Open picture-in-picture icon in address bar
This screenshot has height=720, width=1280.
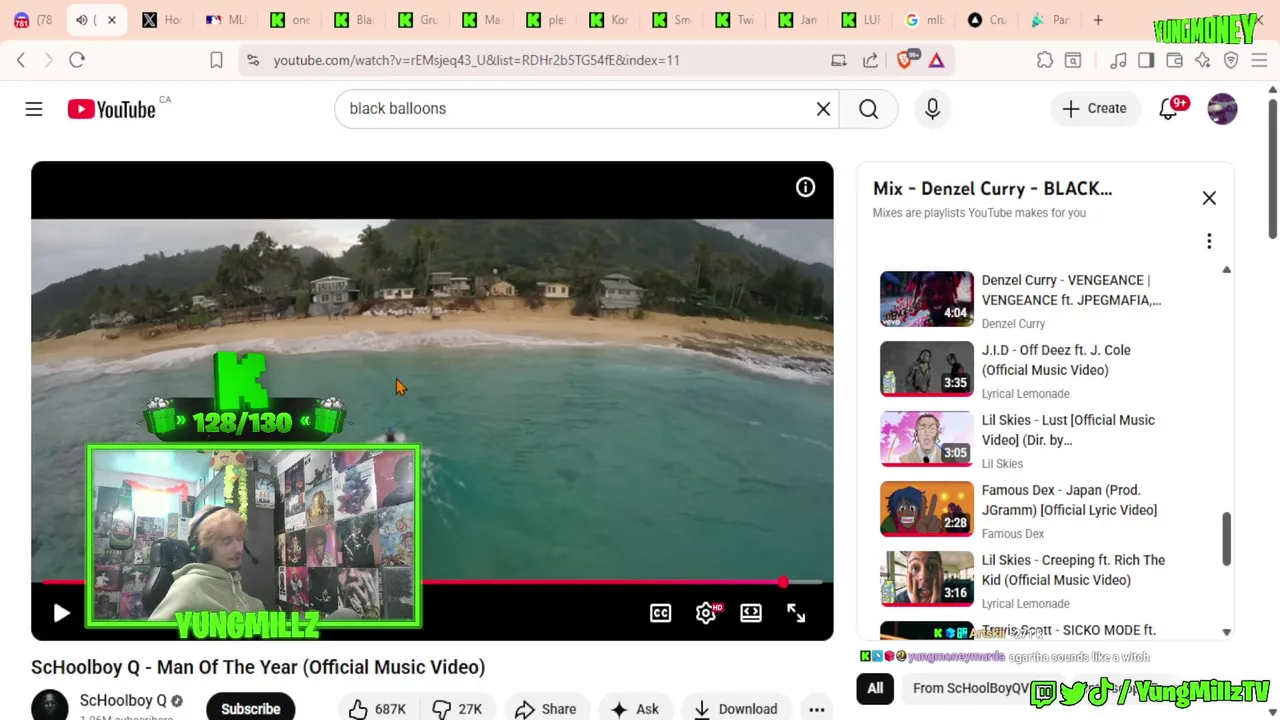tap(839, 60)
